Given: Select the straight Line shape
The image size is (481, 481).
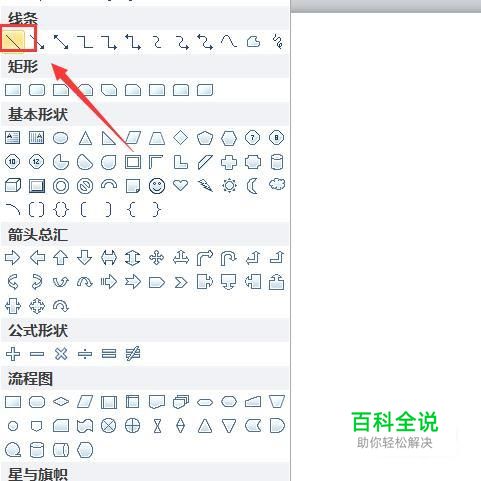Looking at the screenshot, I should (13, 42).
